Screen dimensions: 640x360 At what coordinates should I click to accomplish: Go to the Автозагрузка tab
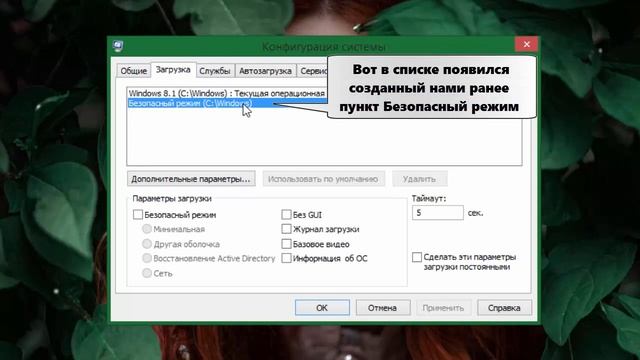265,71
